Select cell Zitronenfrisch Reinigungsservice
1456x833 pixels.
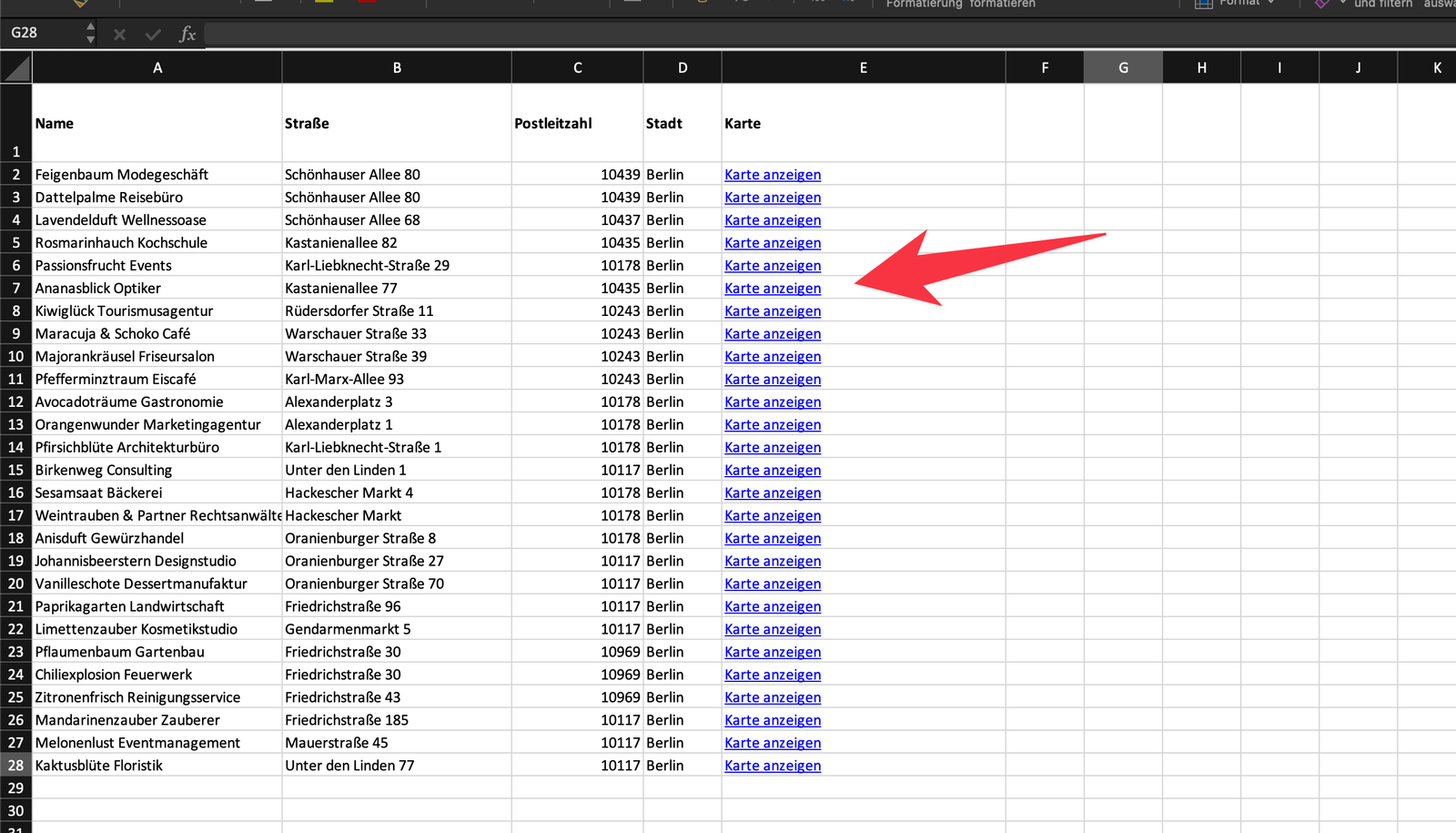tap(157, 697)
